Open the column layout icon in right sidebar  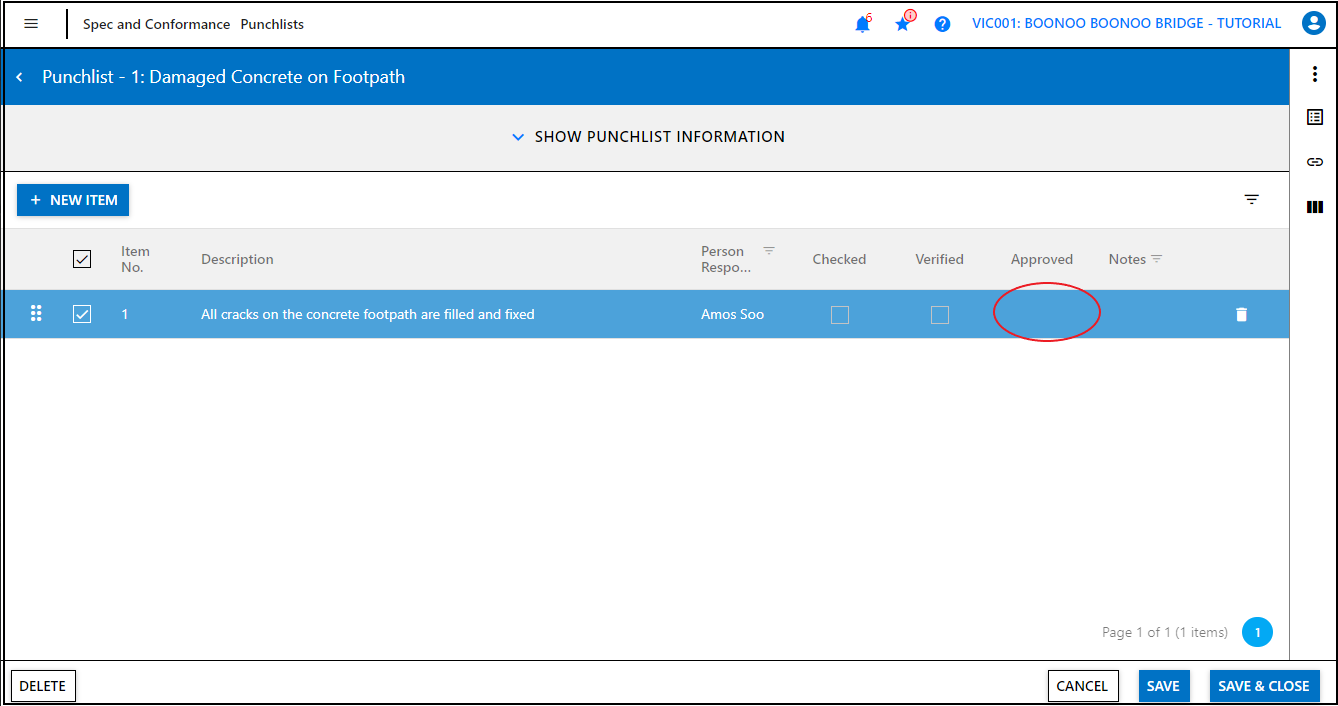point(1315,207)
